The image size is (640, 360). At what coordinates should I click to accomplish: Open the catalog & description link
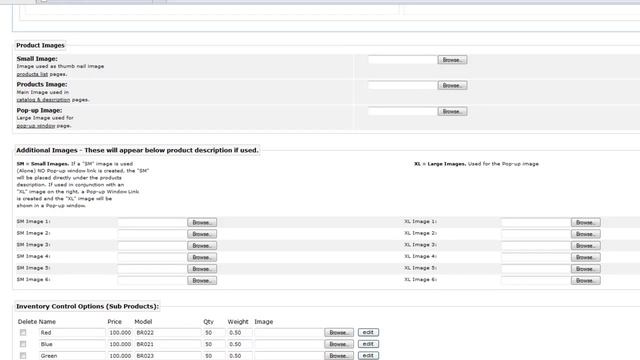(43, 100)
